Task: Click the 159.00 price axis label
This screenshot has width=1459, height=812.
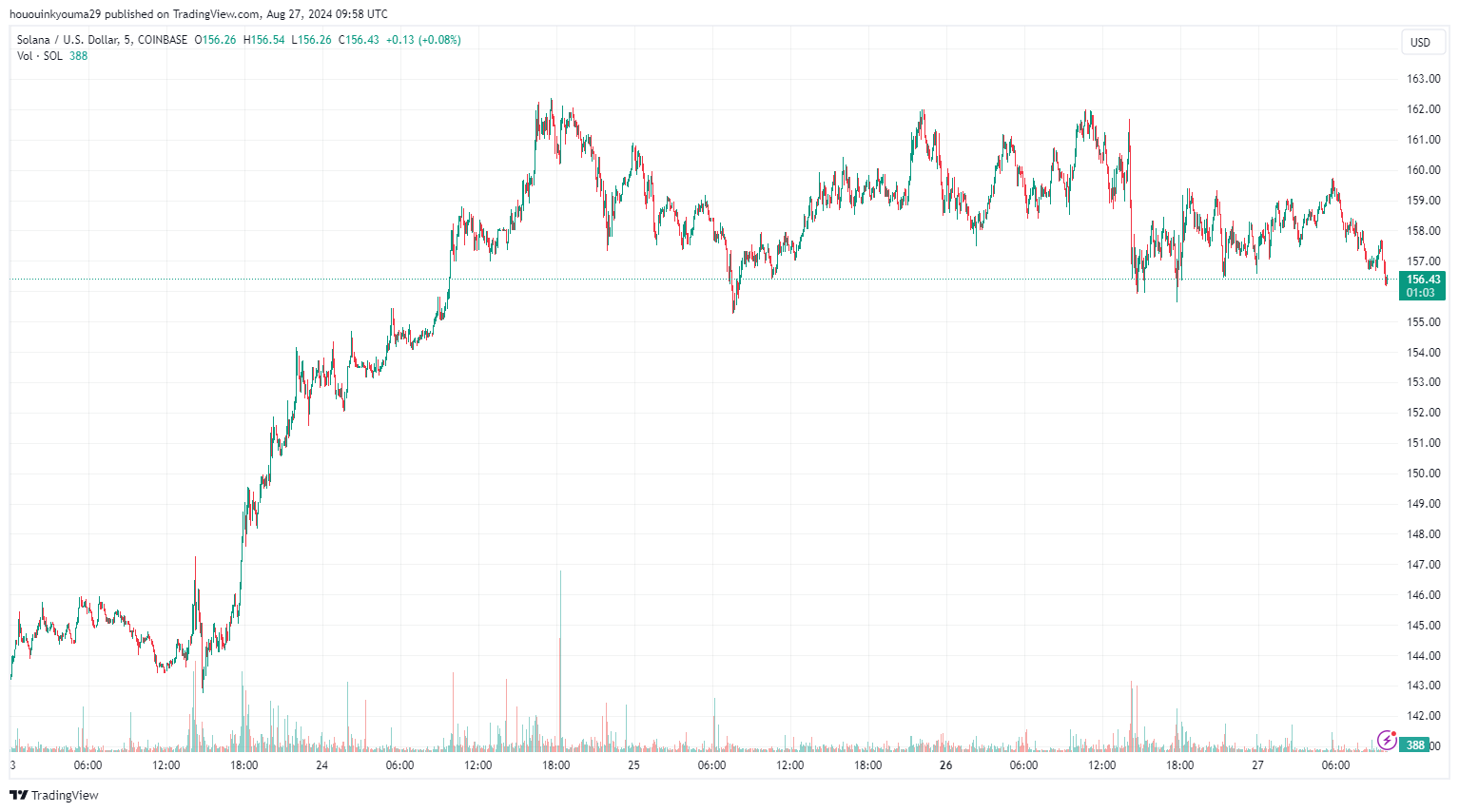Action: coord(1423,201)
